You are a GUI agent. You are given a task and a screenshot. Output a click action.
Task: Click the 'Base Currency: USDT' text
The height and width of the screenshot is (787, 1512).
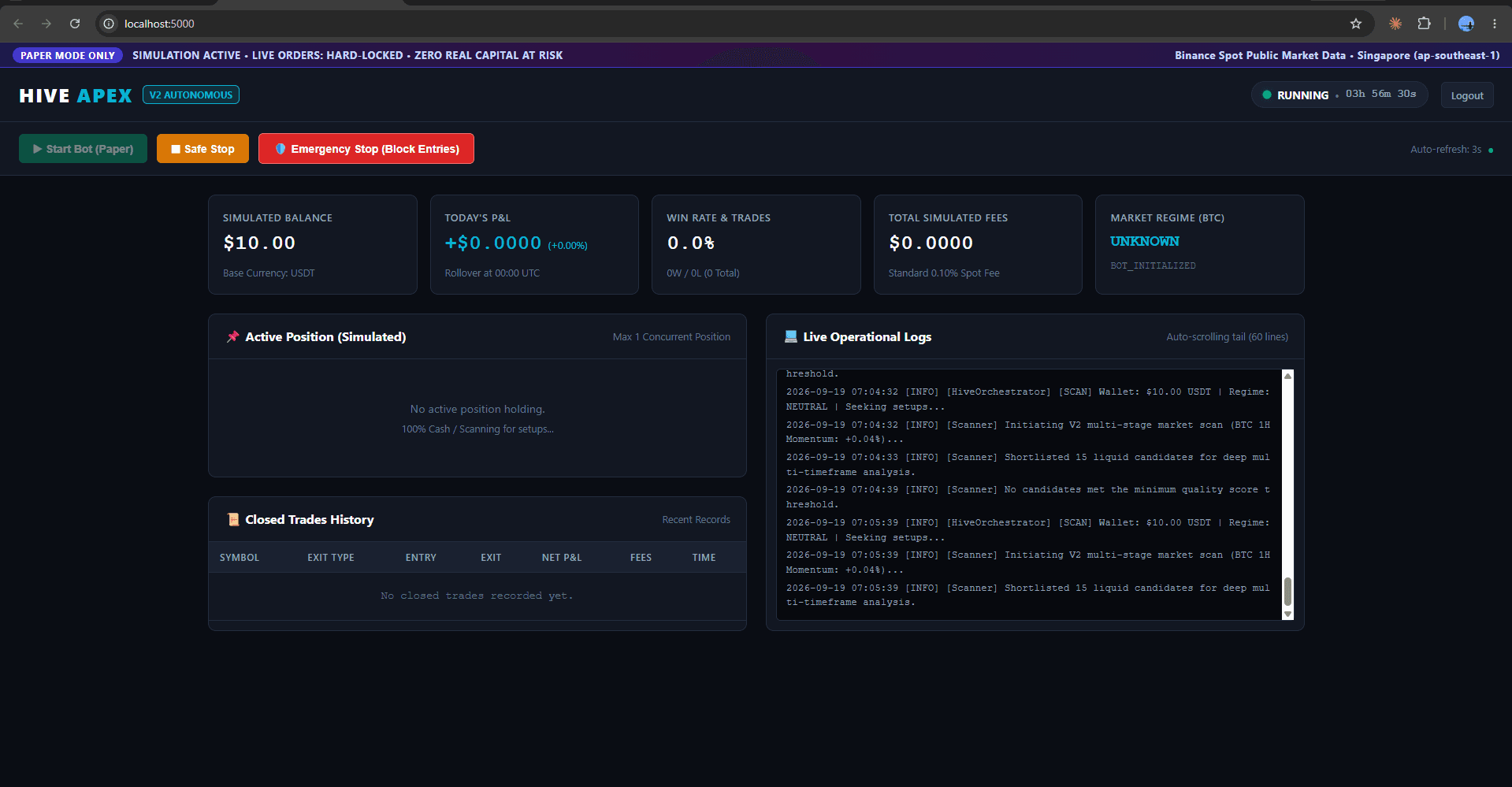269,273
